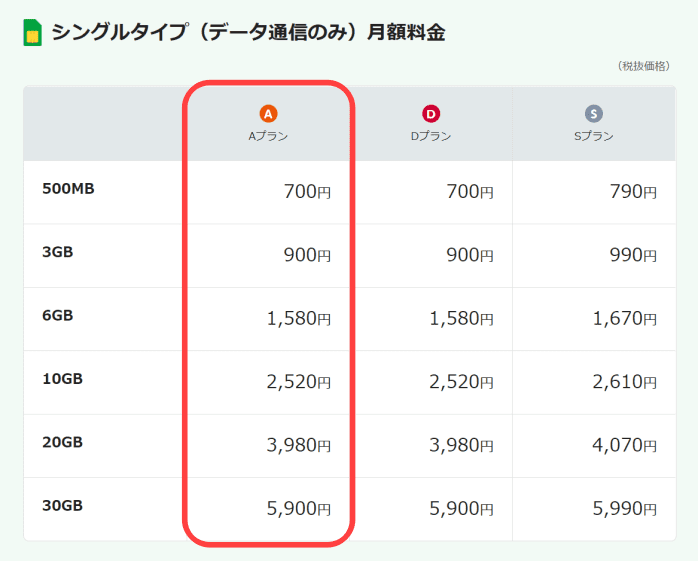Click the 500MB row label
This screenshot has width=698, height=561.
pos(68,189)
